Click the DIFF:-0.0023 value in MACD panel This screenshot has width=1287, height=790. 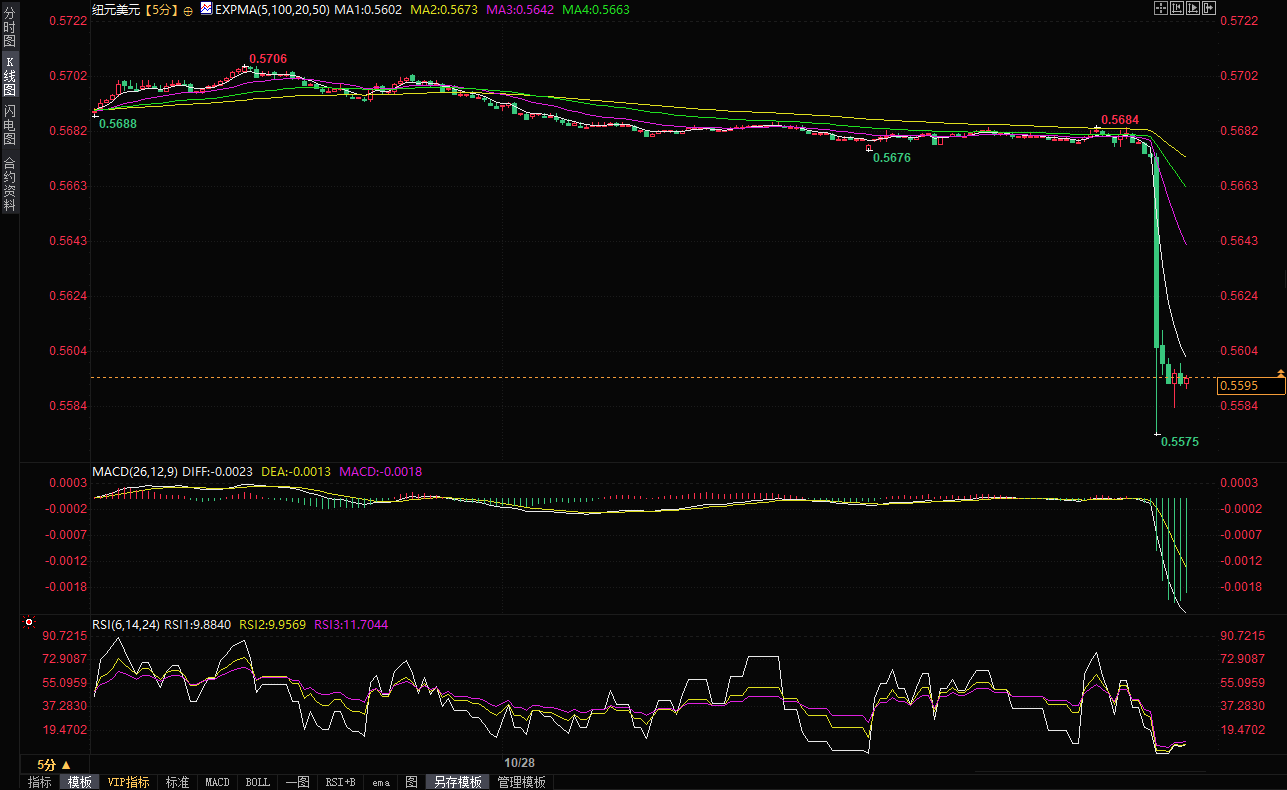point(215,470)
